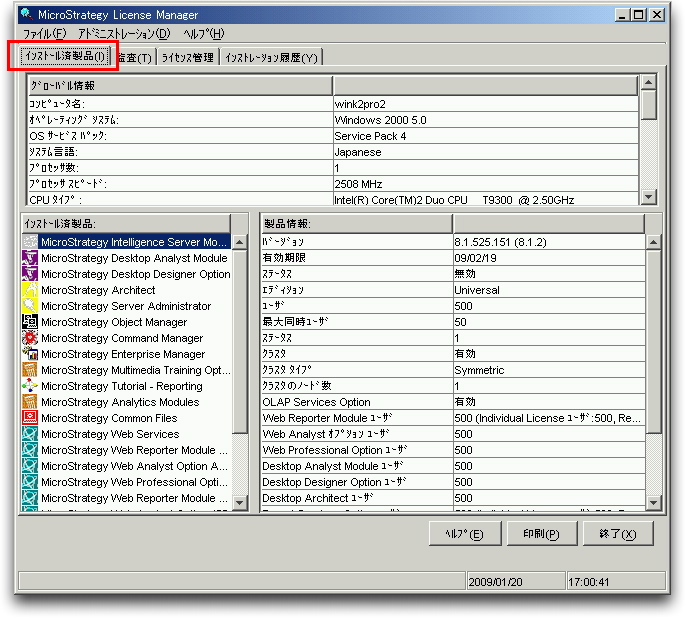
Task: Select MicroStrategy Desktop Designer Option row
Action: pos(135,274)
